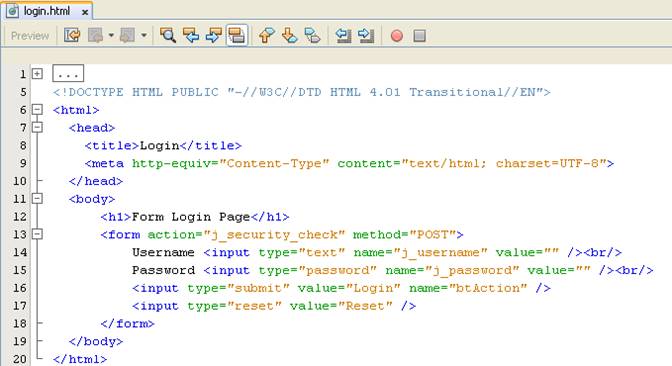This screenshot has width=672, height=366.
Task: Click the j_username attribute value
Action: coord(440,253)
